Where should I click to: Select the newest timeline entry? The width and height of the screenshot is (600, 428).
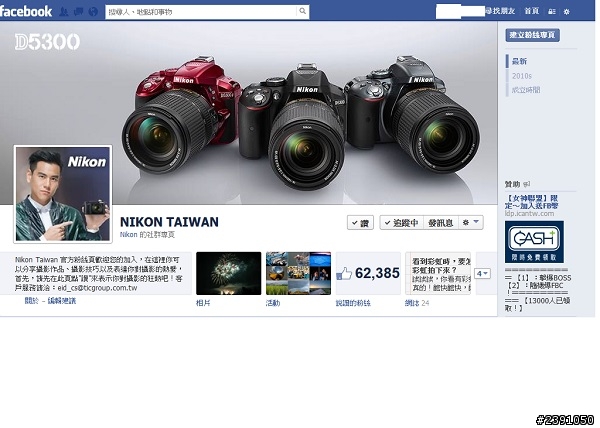pyautogui.click(x=519, y=61)
